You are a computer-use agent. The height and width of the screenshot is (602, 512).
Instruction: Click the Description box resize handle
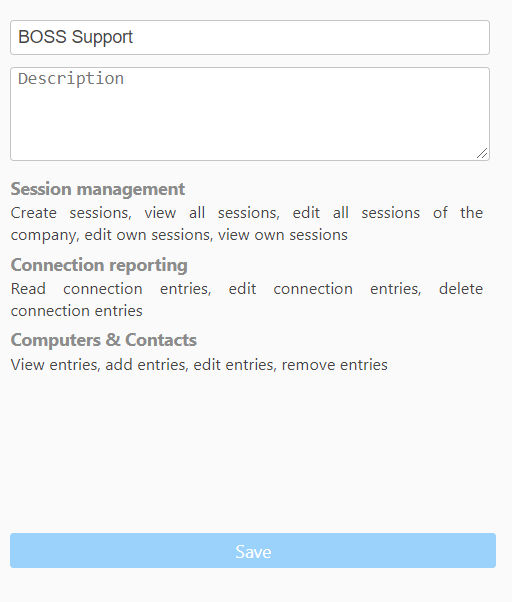pyautogui.click(x=482, y=153)
